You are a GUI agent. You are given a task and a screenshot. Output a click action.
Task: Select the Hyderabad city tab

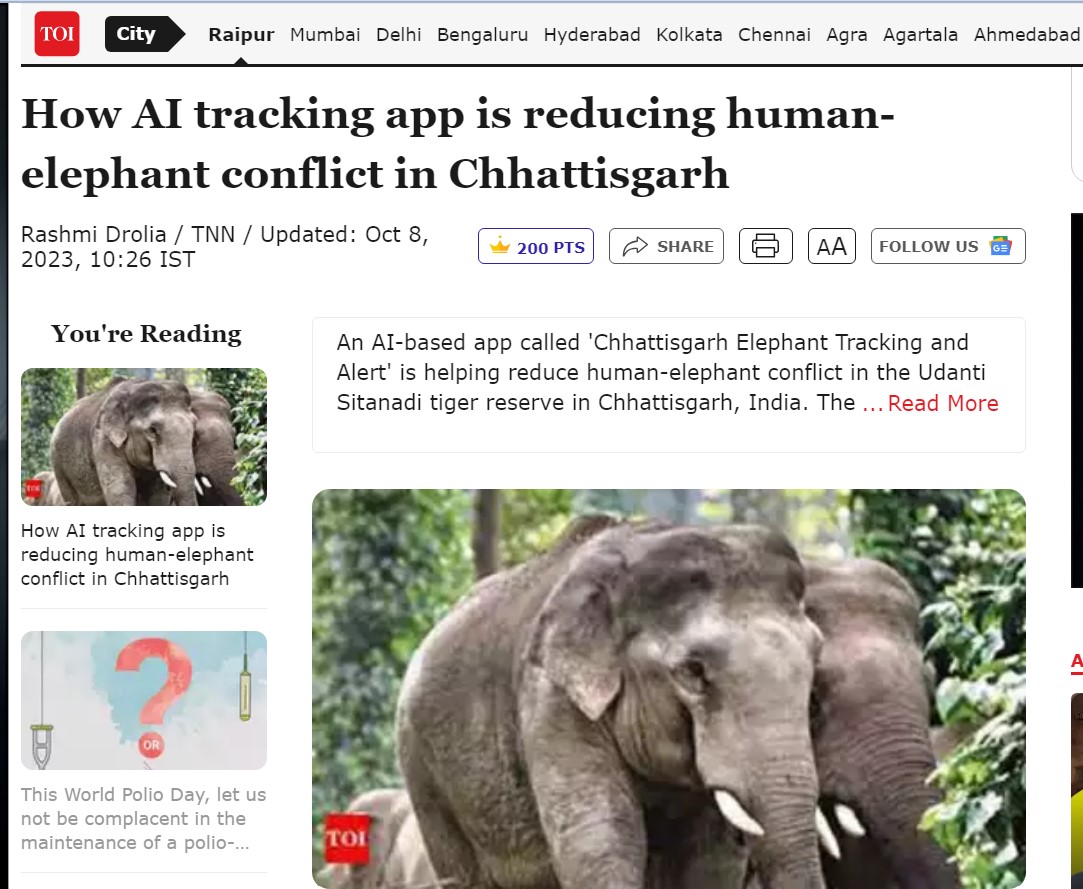coord(592,35)
